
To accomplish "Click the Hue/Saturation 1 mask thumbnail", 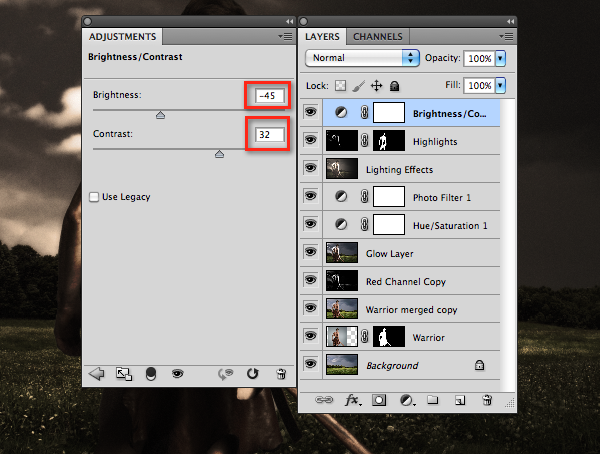I will [389, 224].
